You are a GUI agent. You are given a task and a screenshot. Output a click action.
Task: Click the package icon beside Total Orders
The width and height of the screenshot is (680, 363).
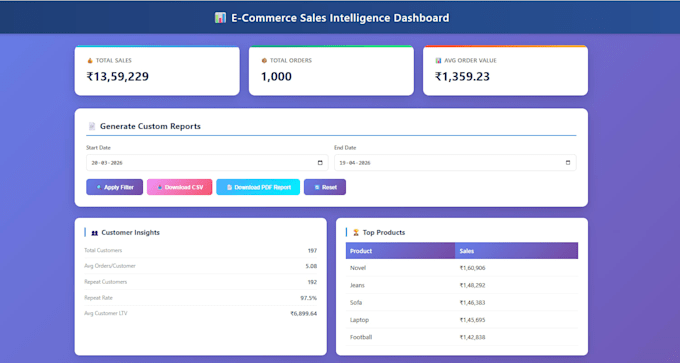(264, 61)
